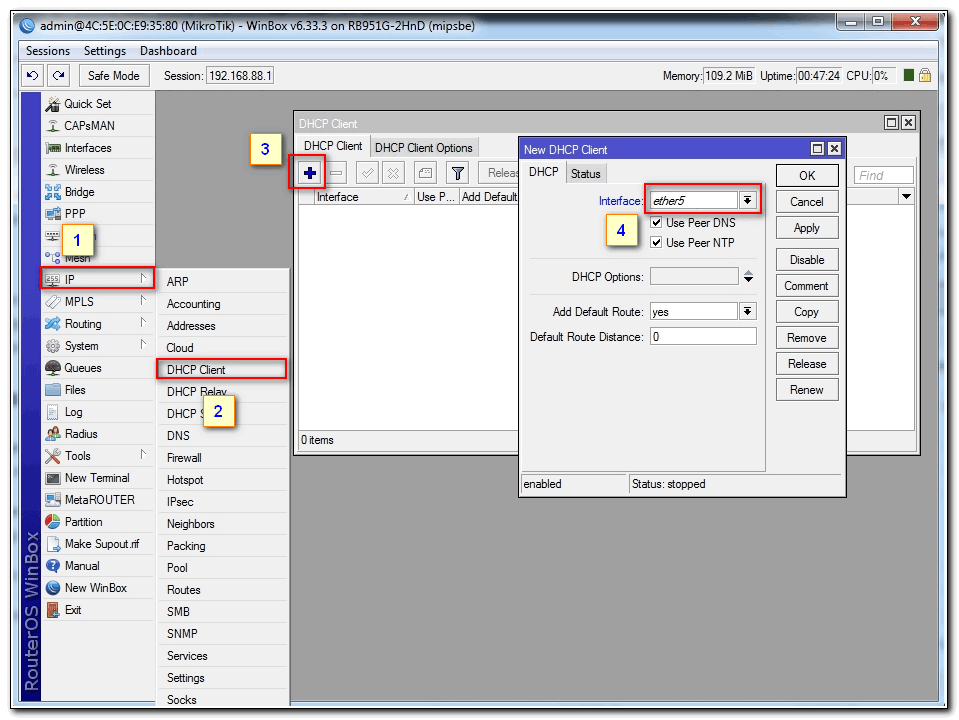Open Quick Set from sidebar
The height and width of the screenshot is (720, 959).
coord(87,104)
